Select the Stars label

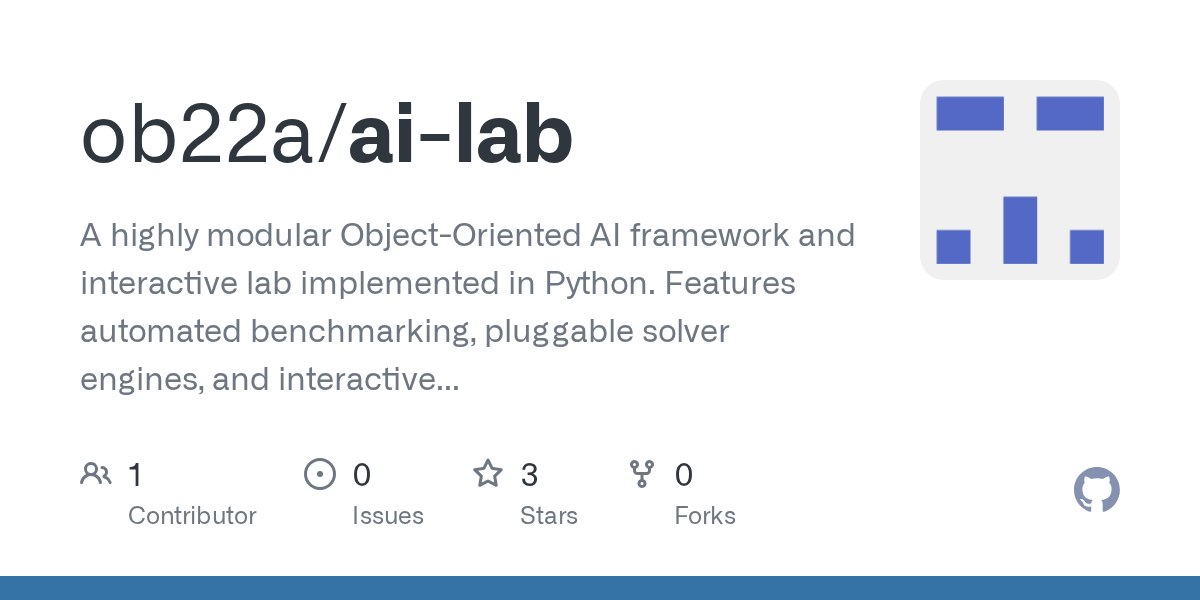click(549, 516)
